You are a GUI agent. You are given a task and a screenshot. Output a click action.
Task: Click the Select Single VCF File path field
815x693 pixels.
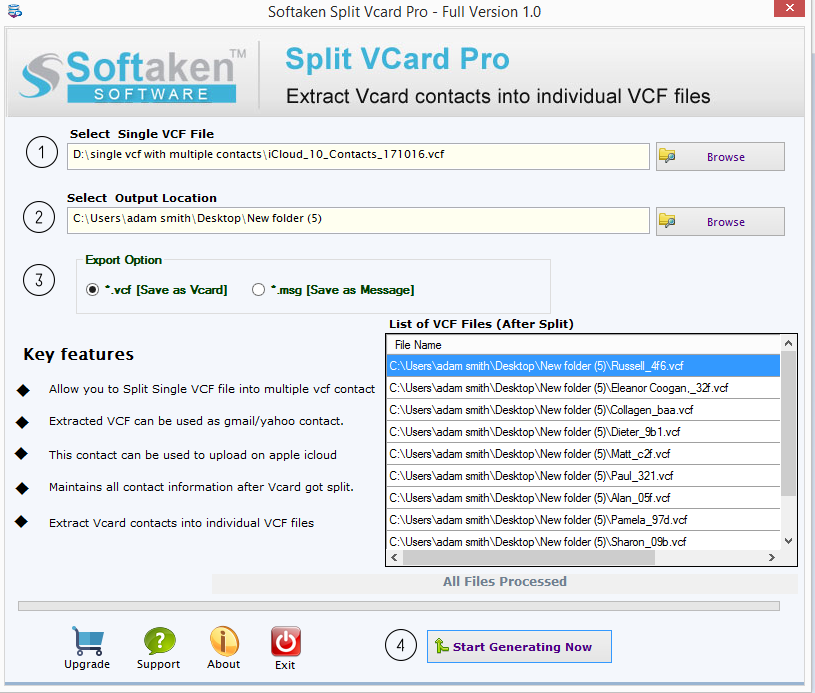click(358, 156)
